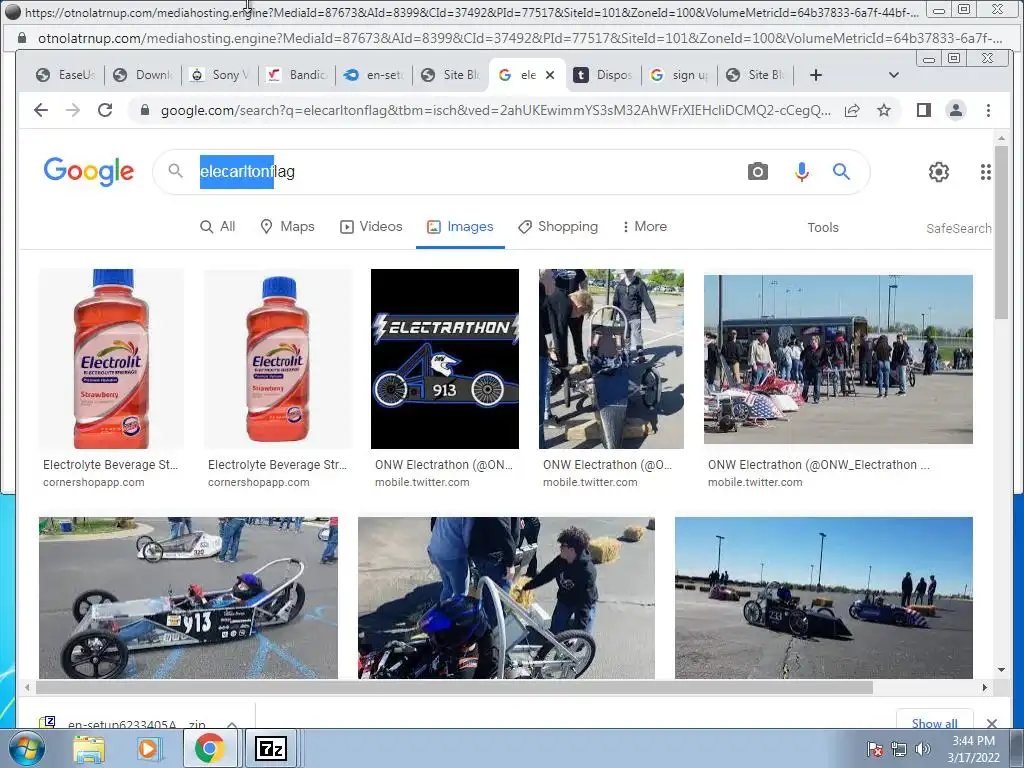Viewport: 1024px width, 768px height.
Task: Open the Electrathon 913 logo thumbnail
Action: (x=445, y=359)
